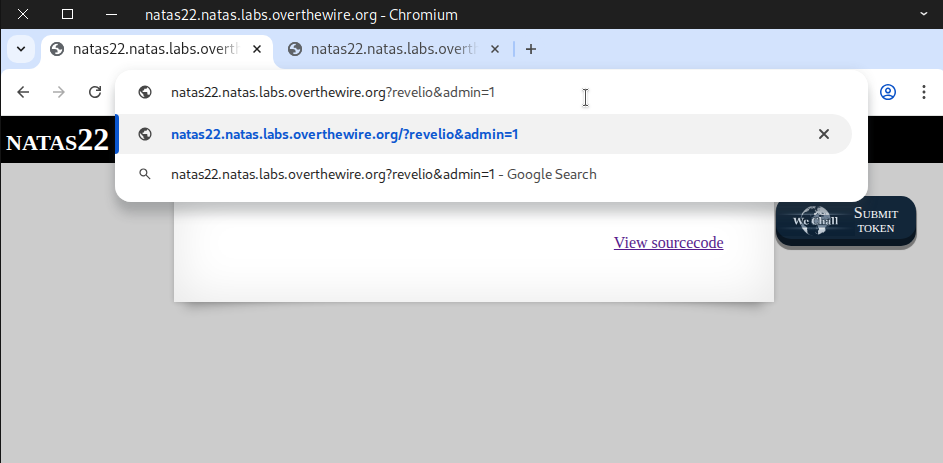Open the Chromium profile icon
Viewport: 943px width, 463px height.
click(888, 92)
